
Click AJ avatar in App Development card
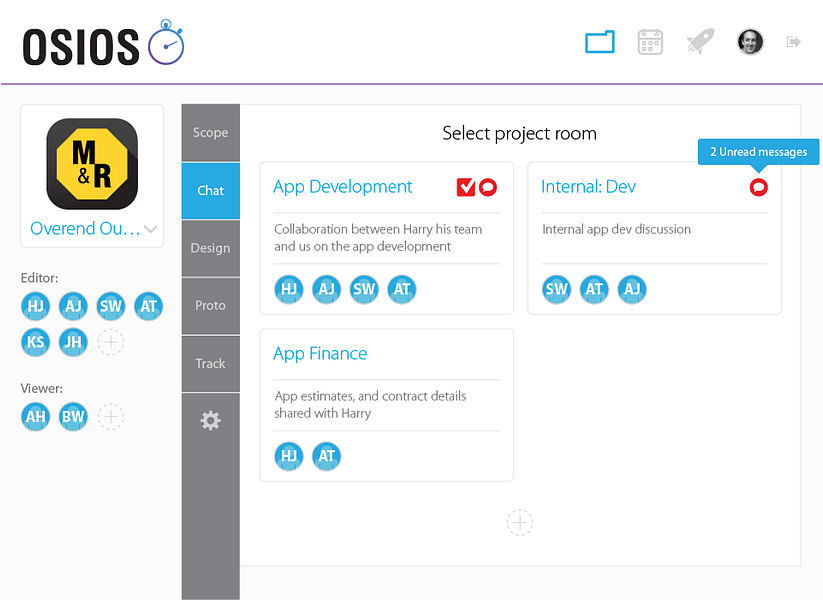pos(326,289)
